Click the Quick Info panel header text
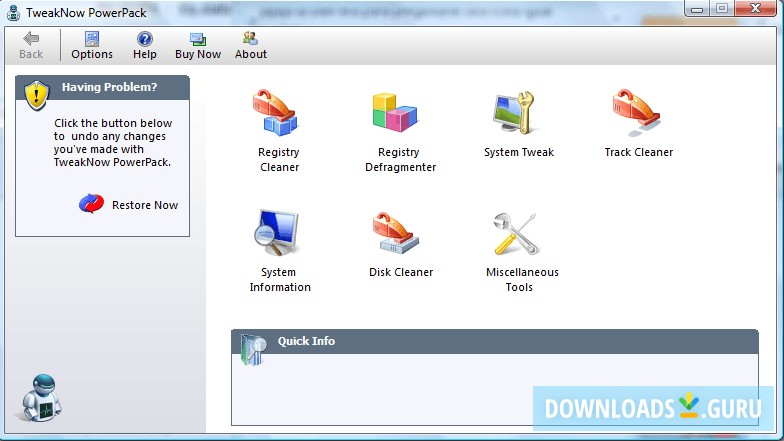Screen dimensions: 784x441 [x=306, y=341]
